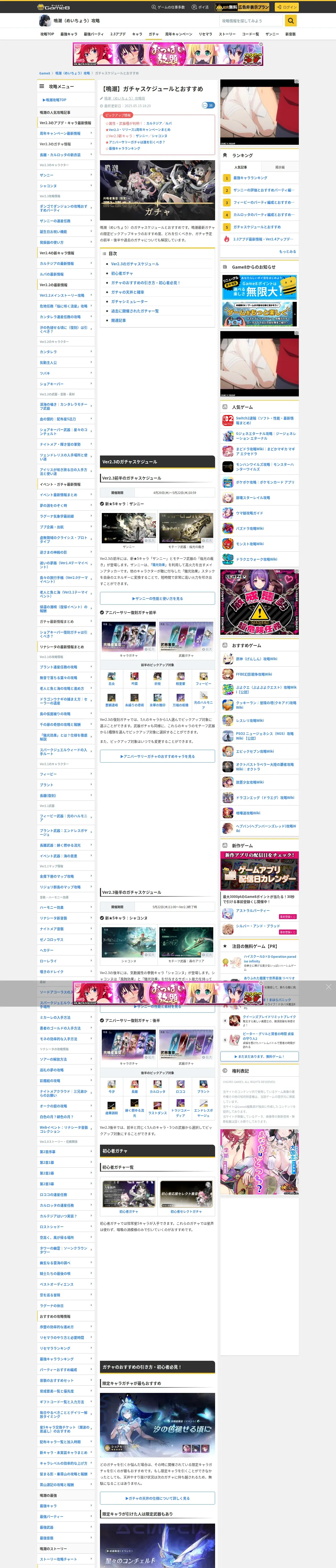Expand the カルテジアの最新情報 sidebar item
336x1568 pixels.
(x=66, y=264)
